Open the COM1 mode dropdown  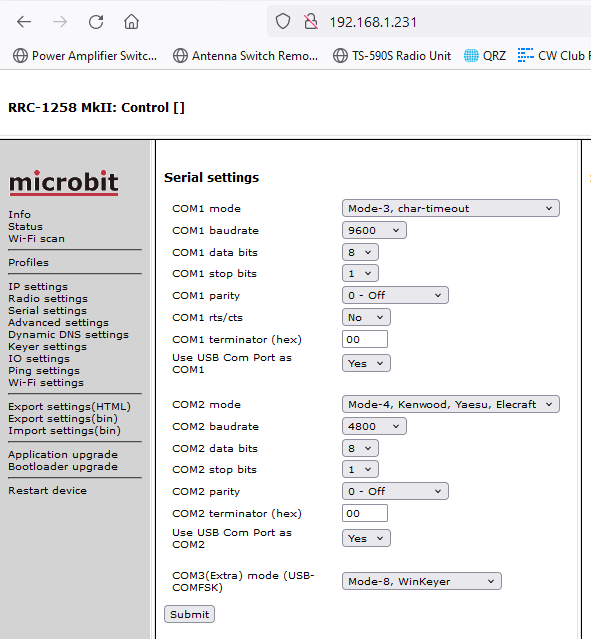[x=450, y=208]
